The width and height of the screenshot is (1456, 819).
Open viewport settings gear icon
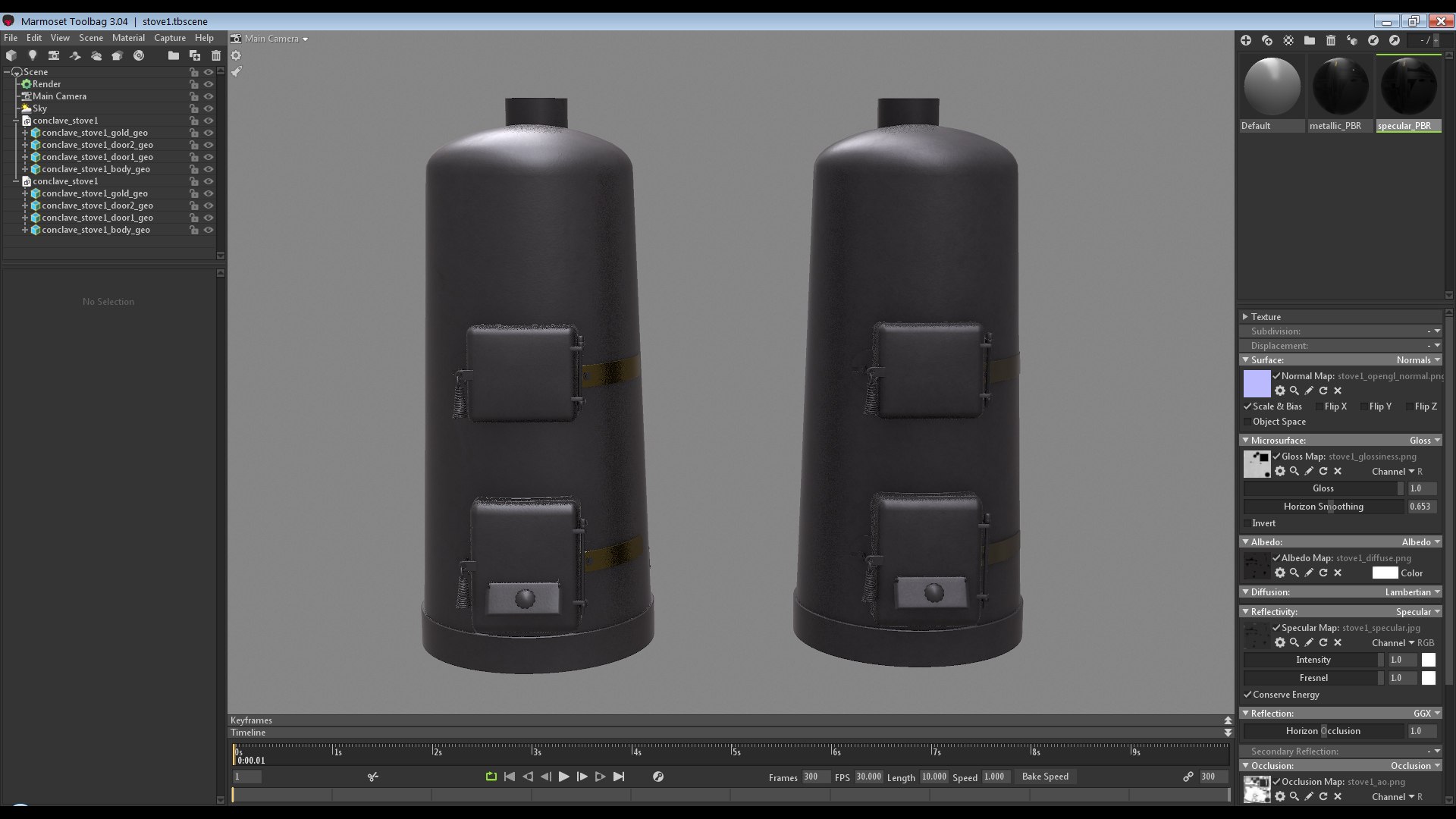[x=236, y=55]
